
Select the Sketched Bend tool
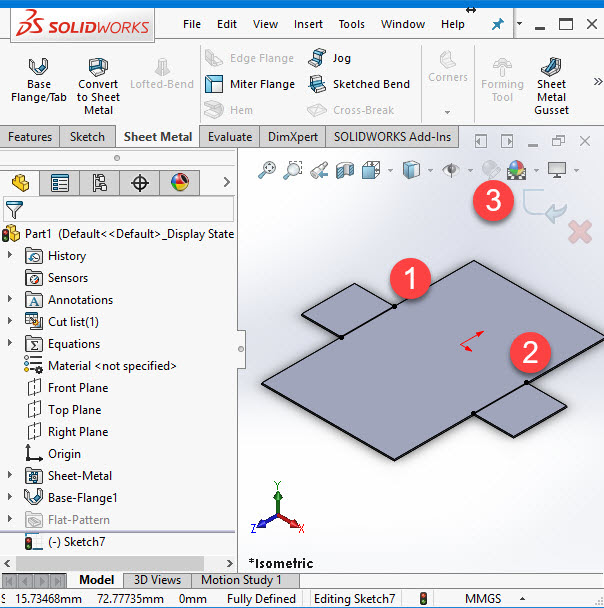(x=359, y=84)
